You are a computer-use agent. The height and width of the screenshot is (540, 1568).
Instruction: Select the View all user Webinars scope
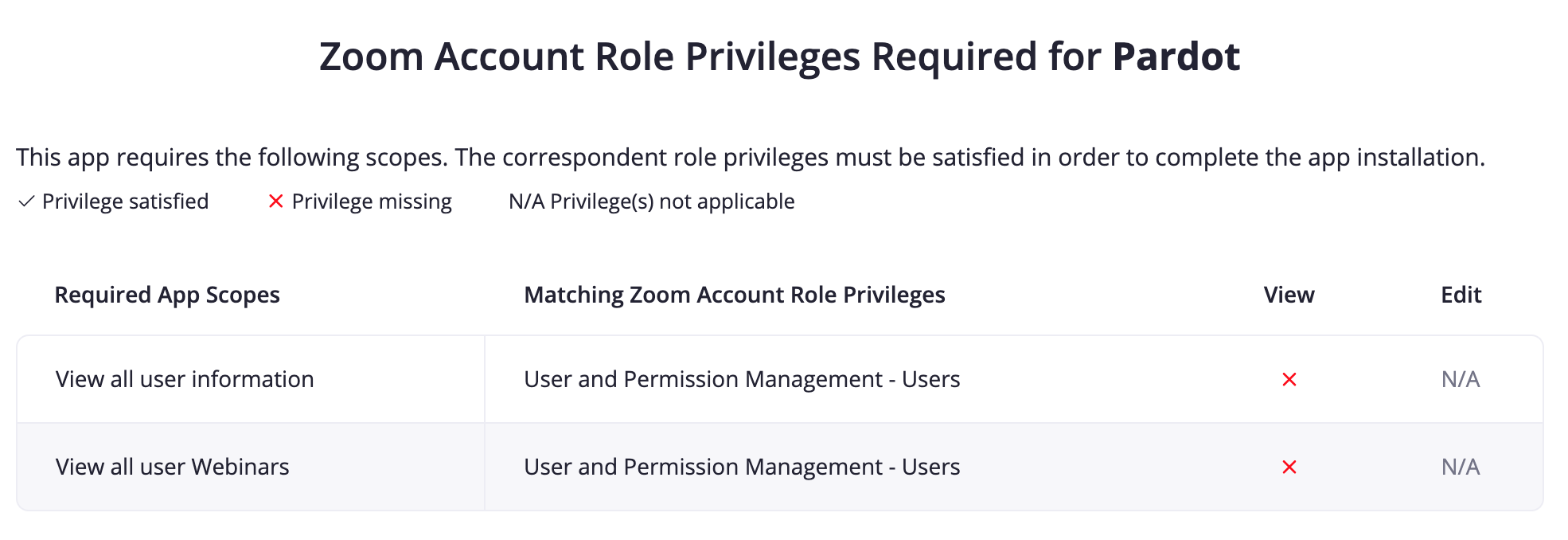172,467
